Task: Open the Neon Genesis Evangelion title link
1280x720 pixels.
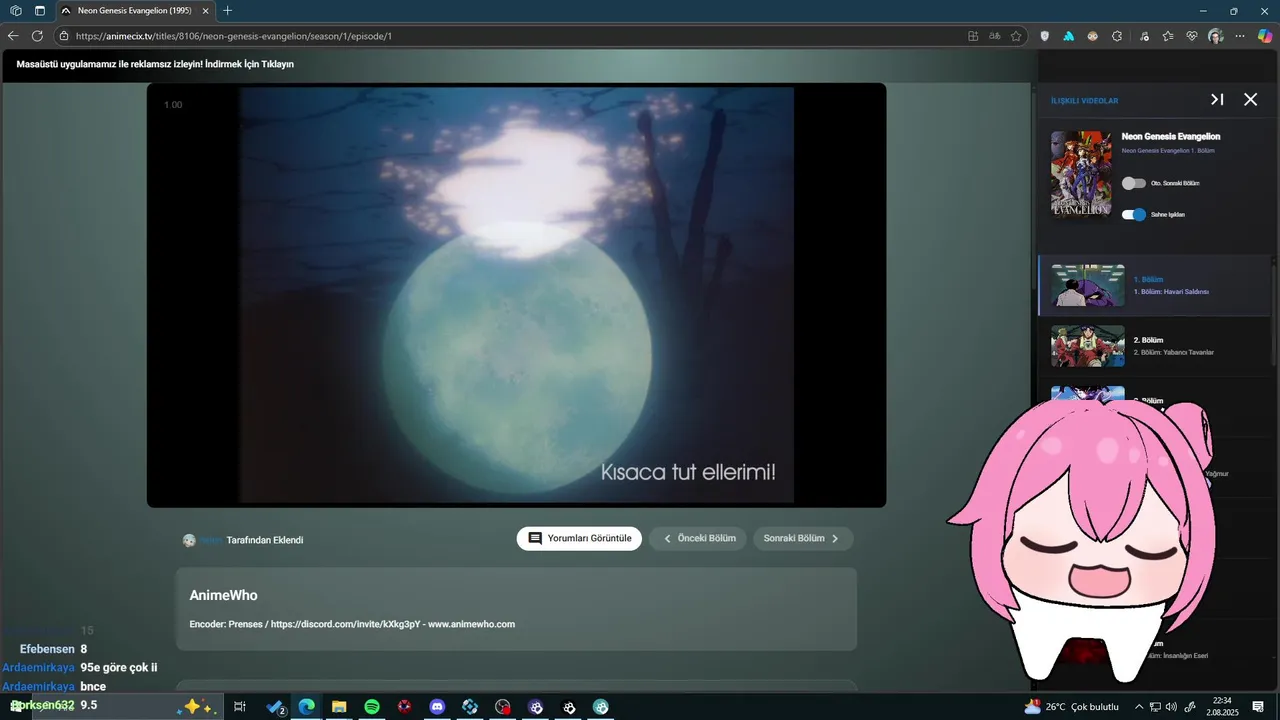Action: (1171, 136)
